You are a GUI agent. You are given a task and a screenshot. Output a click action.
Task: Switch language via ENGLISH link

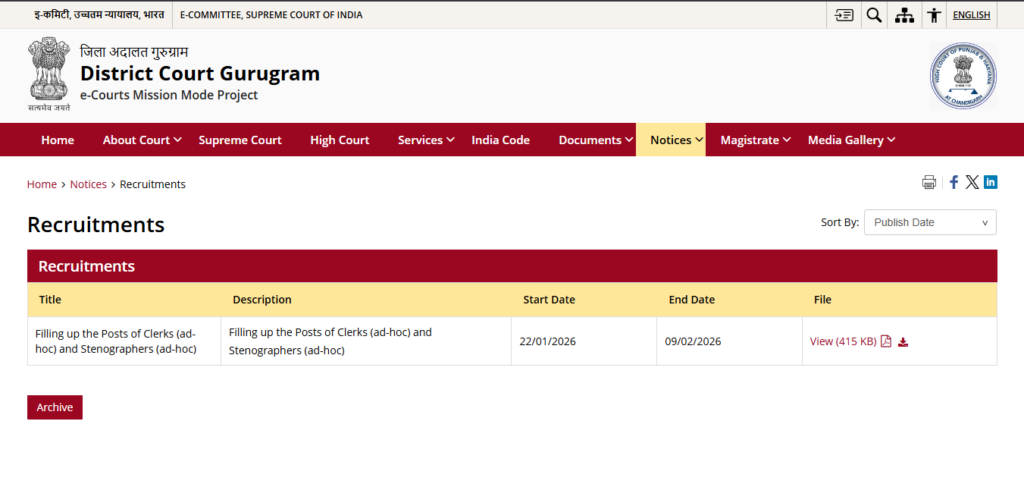pos(971,15)
